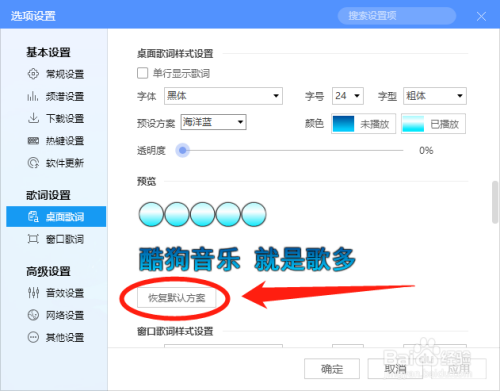Screen dimensions: 500x391
Task: Open the 预设方案 dropdown showing 海洋蓝
Action: (214, 122)
